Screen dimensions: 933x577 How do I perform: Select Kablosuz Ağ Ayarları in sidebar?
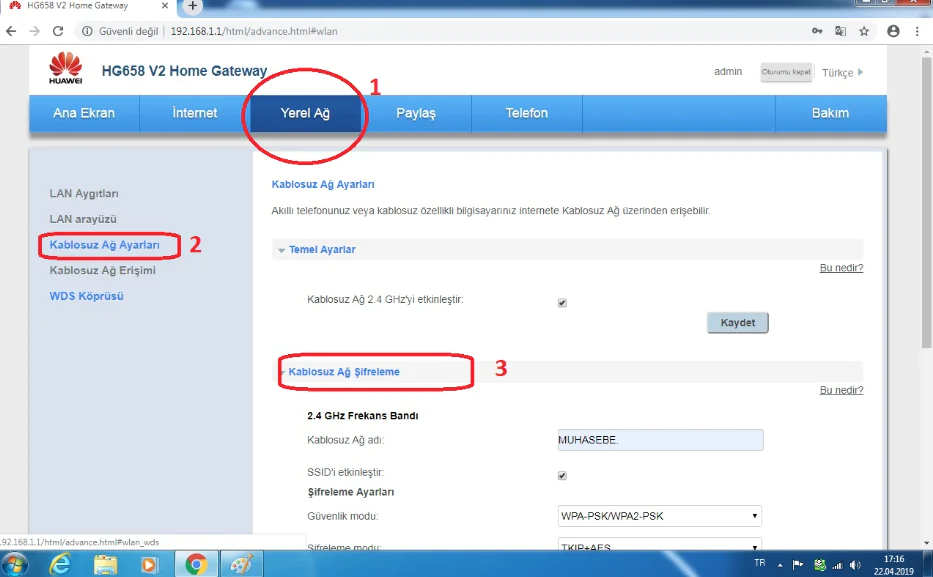click(105, 244)
